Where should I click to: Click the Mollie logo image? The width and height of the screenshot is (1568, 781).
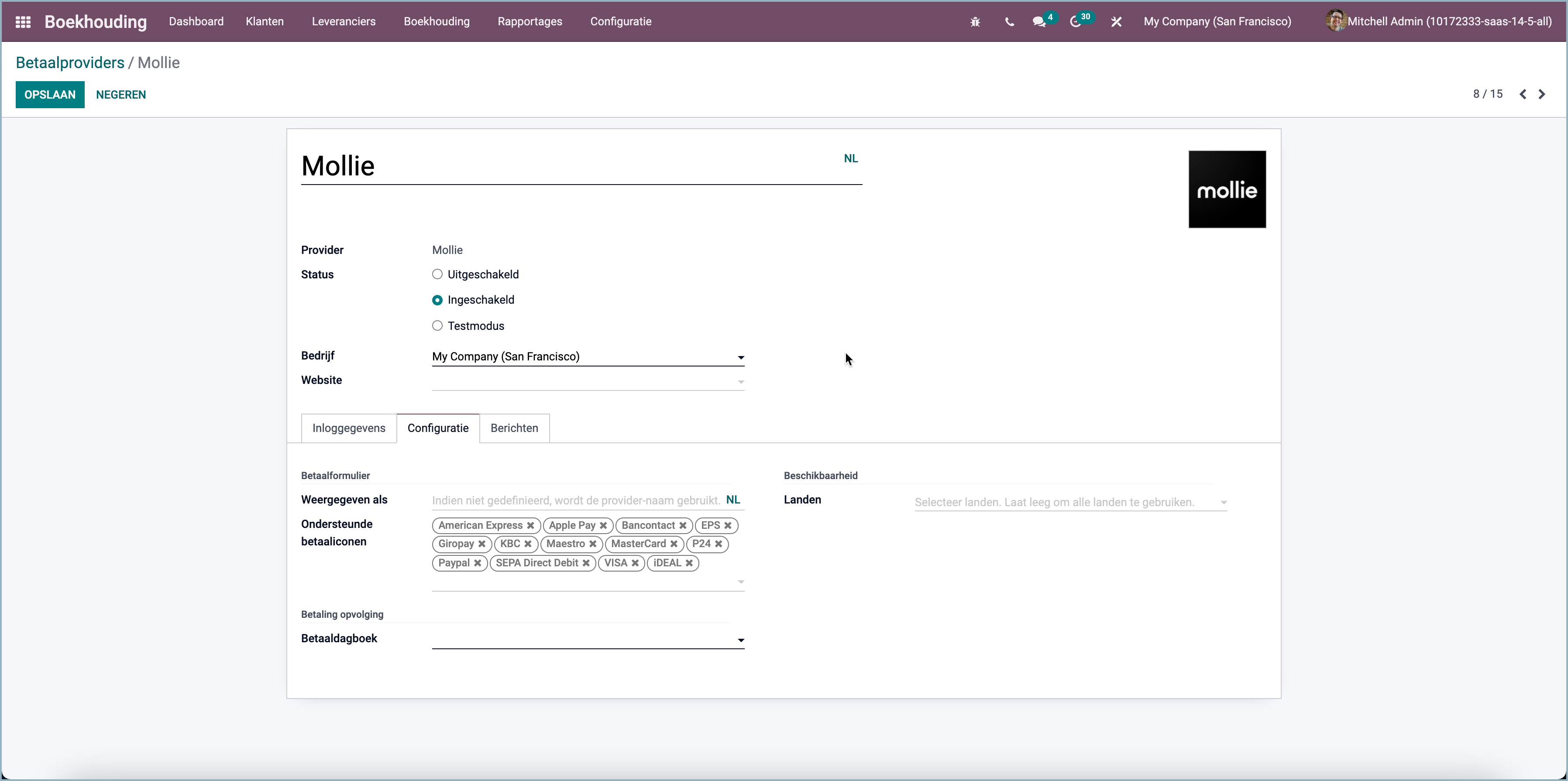[x=1227, y=190]
